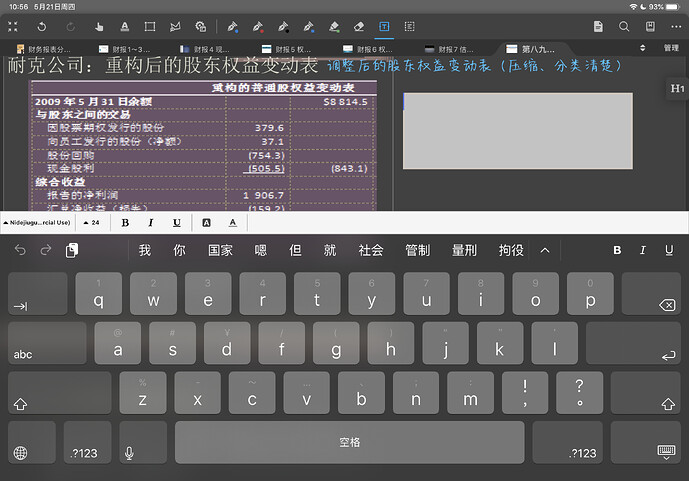Select the eraser tool
Image resolution: width=689 pixels, height=481 pixels.
point(359,27)
